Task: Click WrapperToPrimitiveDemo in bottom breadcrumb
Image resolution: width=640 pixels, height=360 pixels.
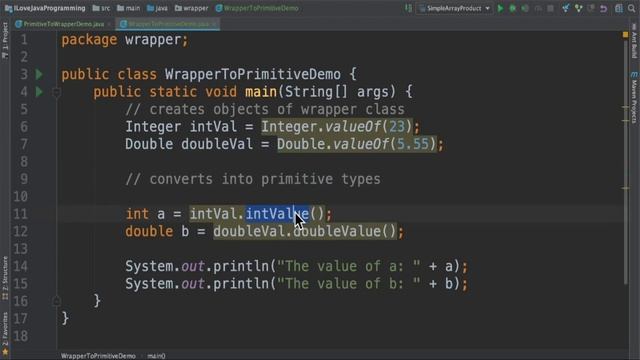Action: pos(98,356)
